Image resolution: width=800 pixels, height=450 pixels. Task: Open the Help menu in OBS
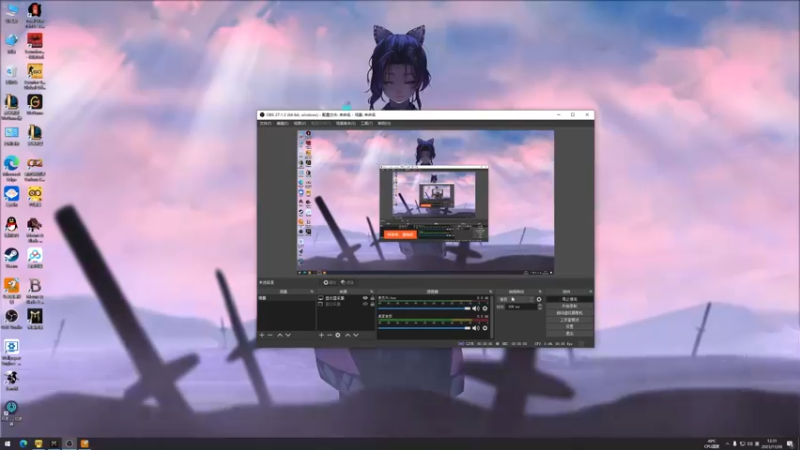tap(384, 123)
